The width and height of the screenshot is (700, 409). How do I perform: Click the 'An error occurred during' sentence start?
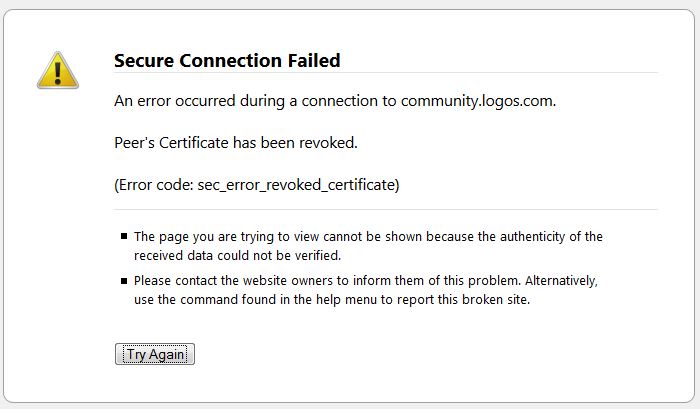(199, 101)
